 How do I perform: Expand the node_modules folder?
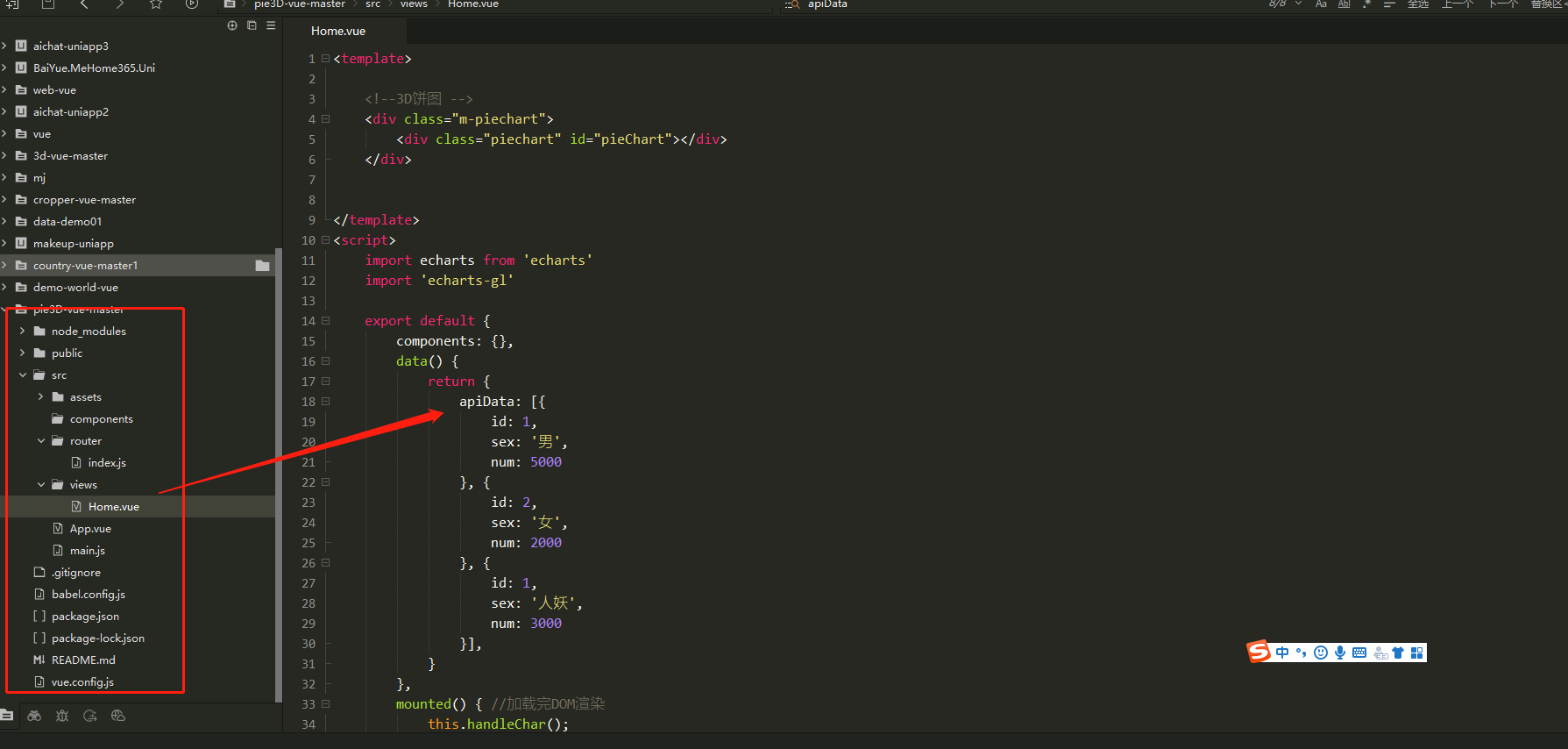tap(22, 331)
